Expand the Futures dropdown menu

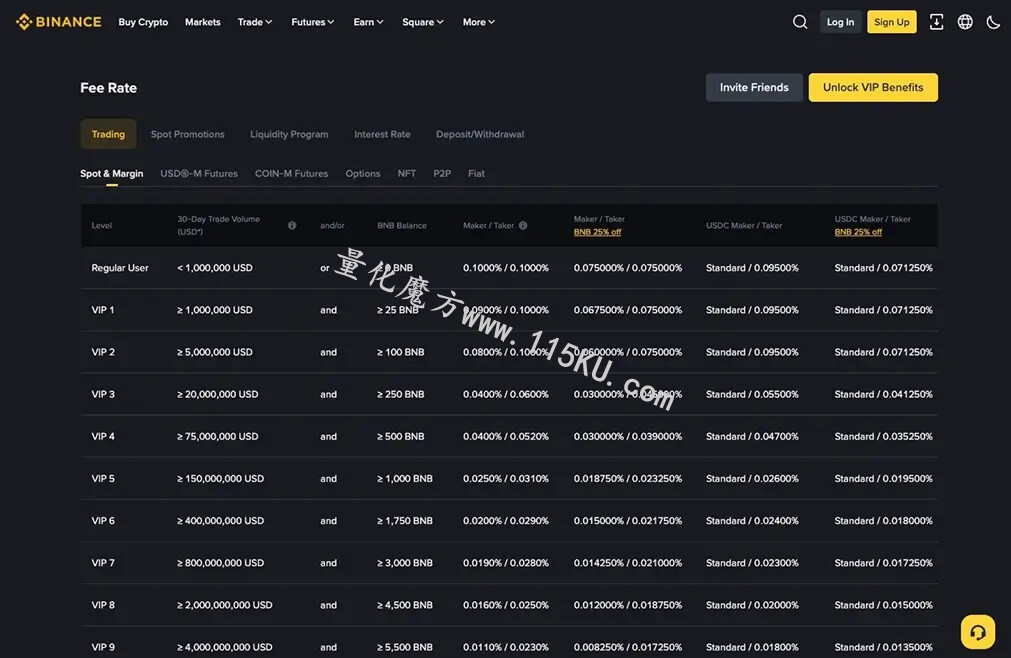(313, 22)
